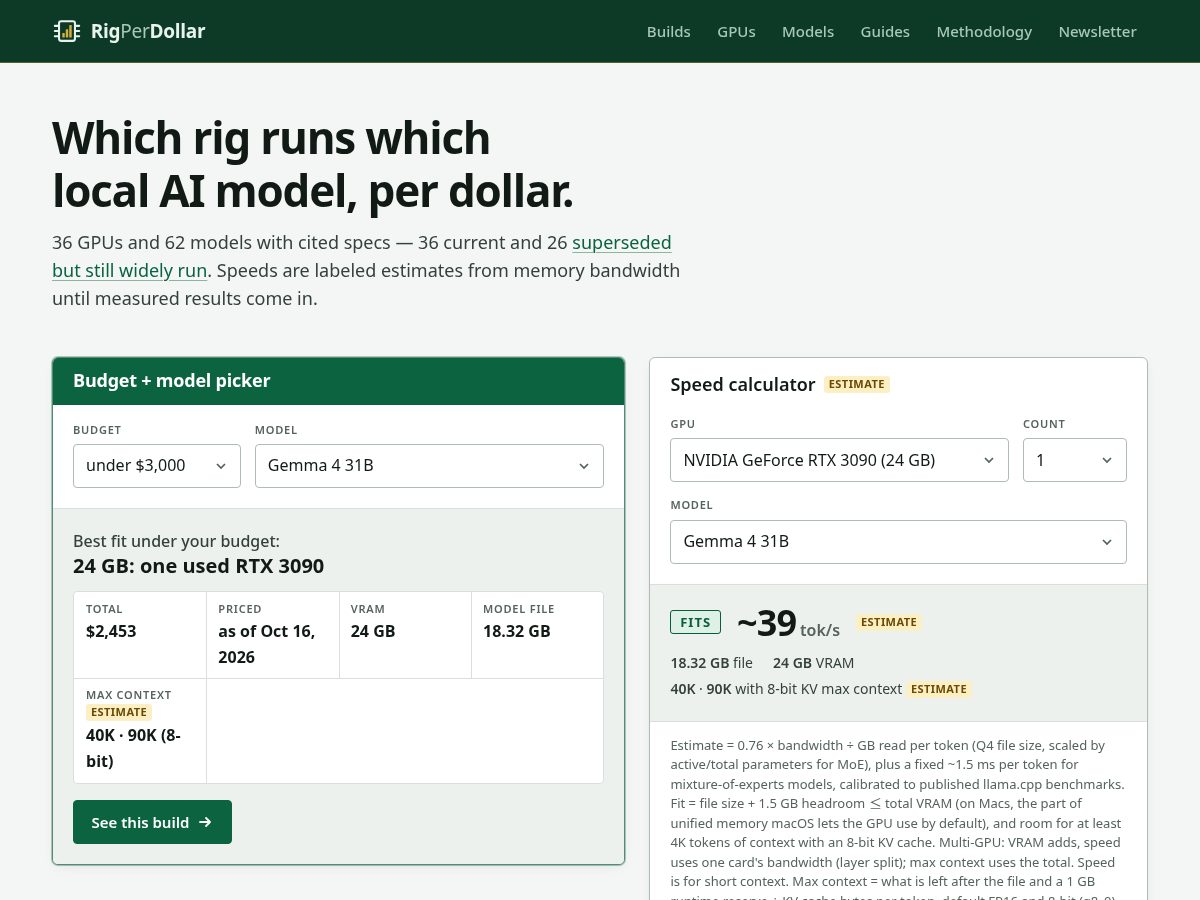The width and height of the screenshot is (1200, 900).
Task: Click the TOTAL value $2,453
Action: [111, 631]
